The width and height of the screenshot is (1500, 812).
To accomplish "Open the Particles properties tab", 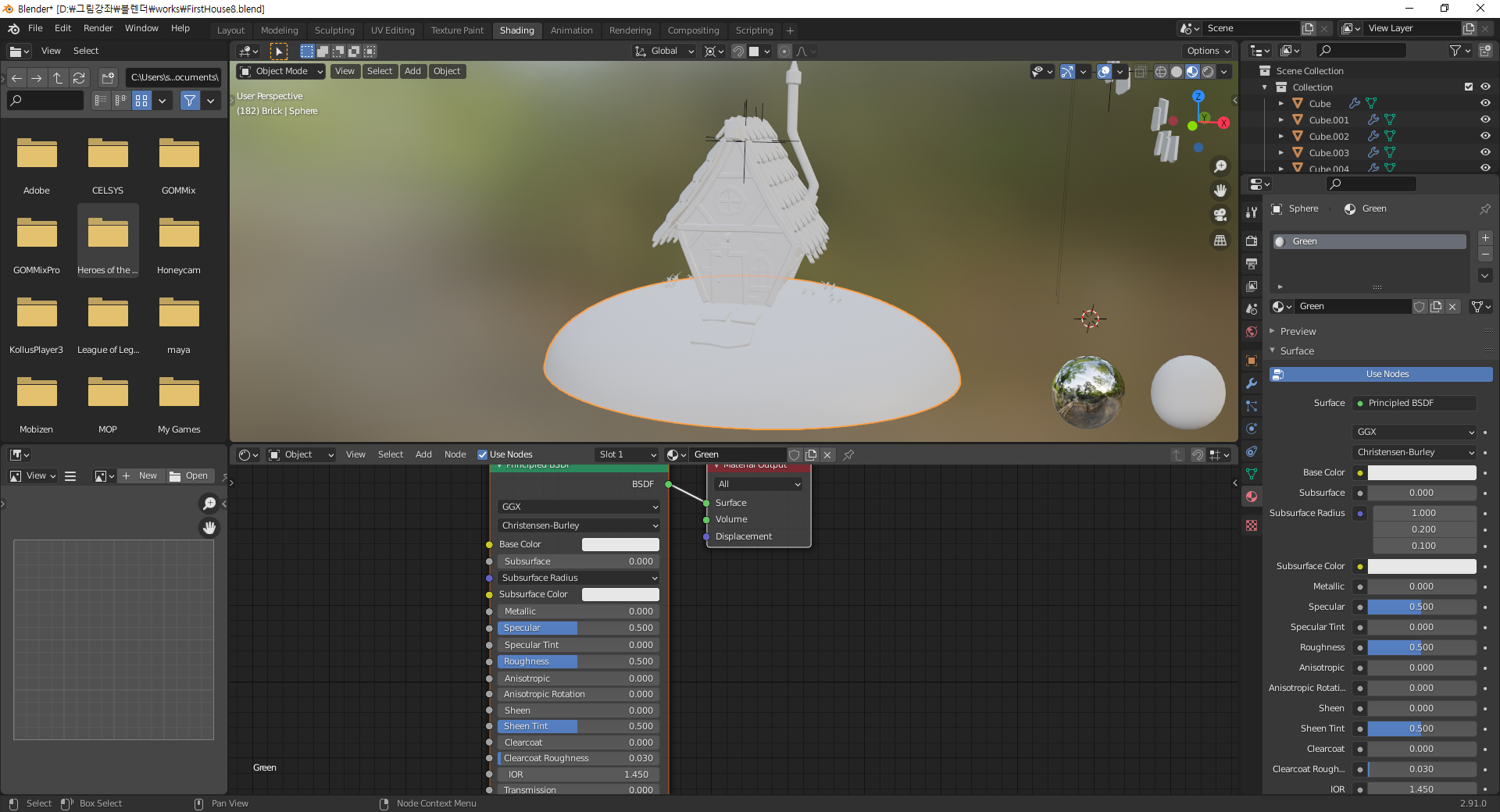I will pyautogui.click(x=1252, y=406).
